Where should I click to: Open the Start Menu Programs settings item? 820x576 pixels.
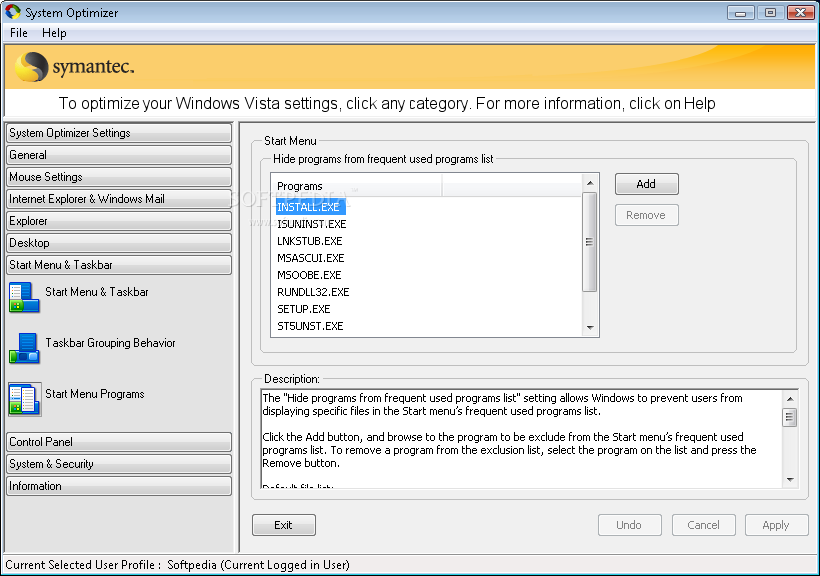[95, 394]
